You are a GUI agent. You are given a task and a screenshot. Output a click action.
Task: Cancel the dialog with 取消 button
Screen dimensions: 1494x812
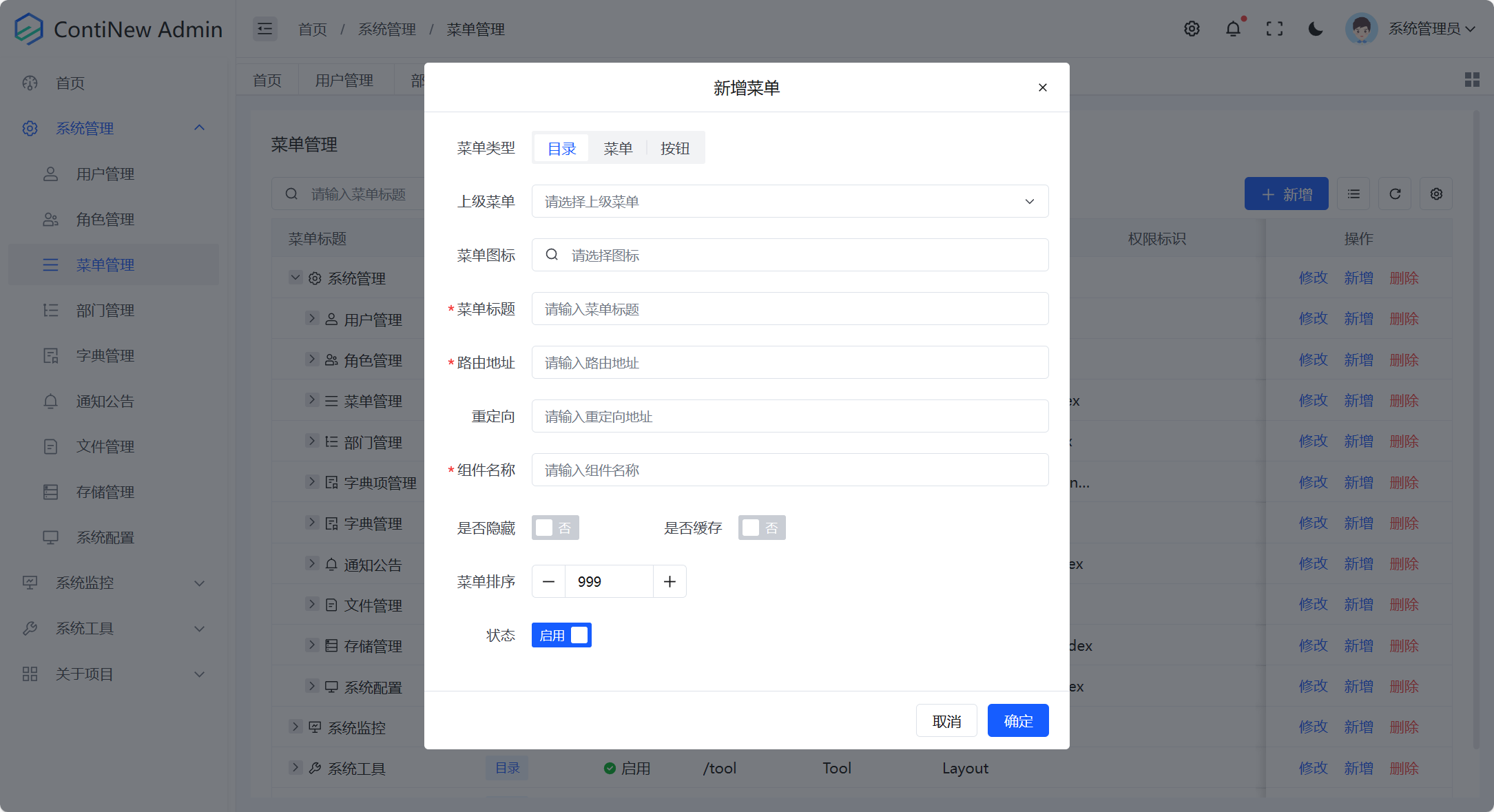pyautogui.click(x=946, y=720)
